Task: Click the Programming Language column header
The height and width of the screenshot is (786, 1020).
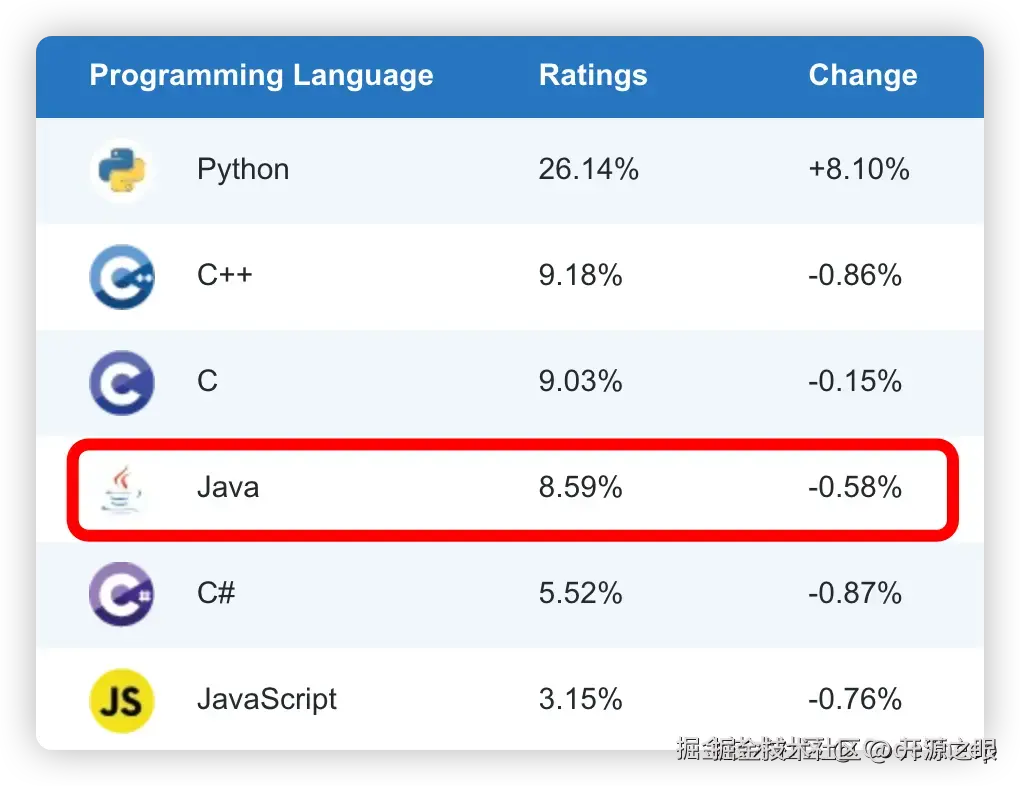Action: [261, 76]
